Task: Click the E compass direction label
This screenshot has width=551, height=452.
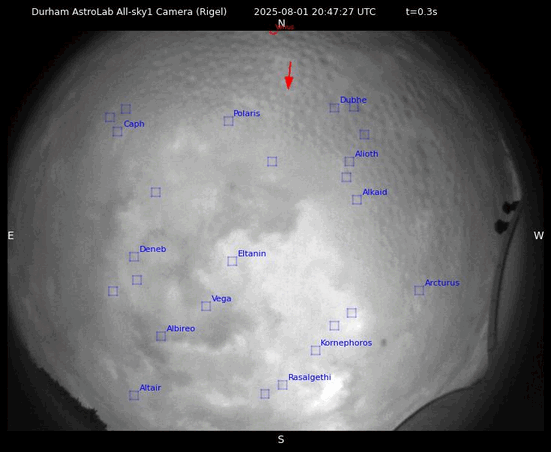Action: pyautogui.click(x=11, y=235)
